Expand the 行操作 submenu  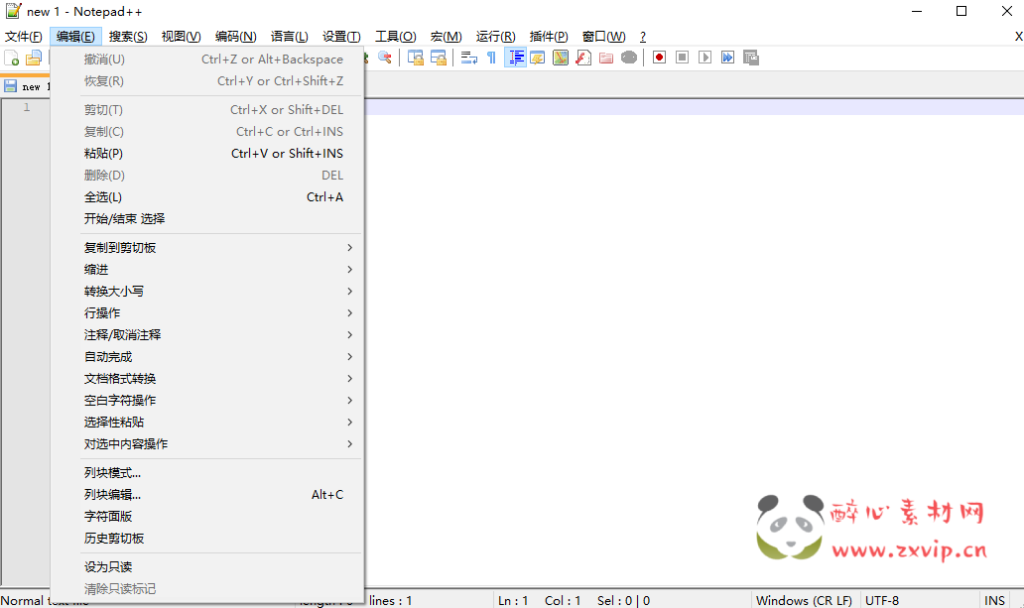(x=99, y=312)
